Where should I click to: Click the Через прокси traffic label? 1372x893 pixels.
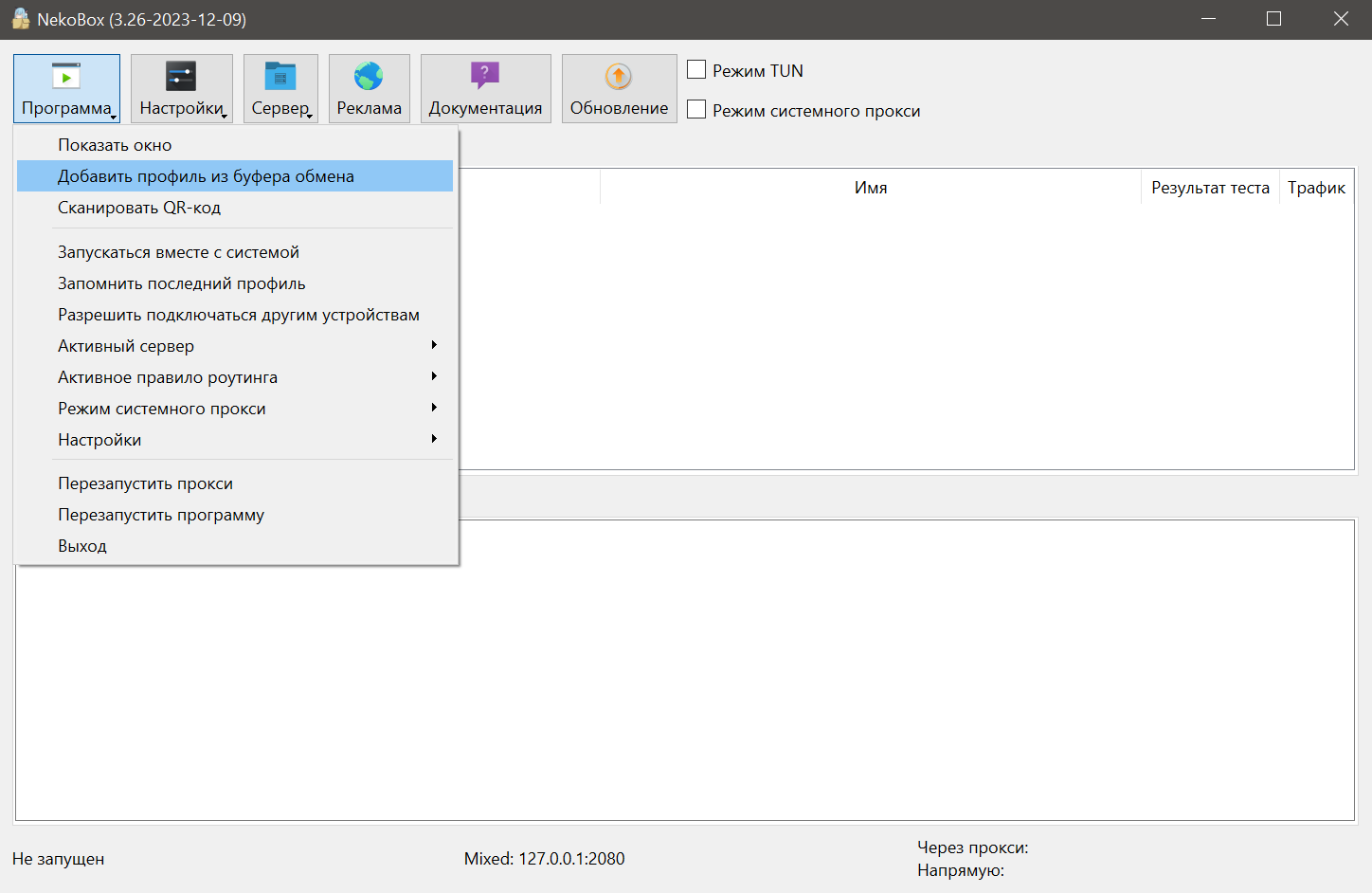[972, 847]
